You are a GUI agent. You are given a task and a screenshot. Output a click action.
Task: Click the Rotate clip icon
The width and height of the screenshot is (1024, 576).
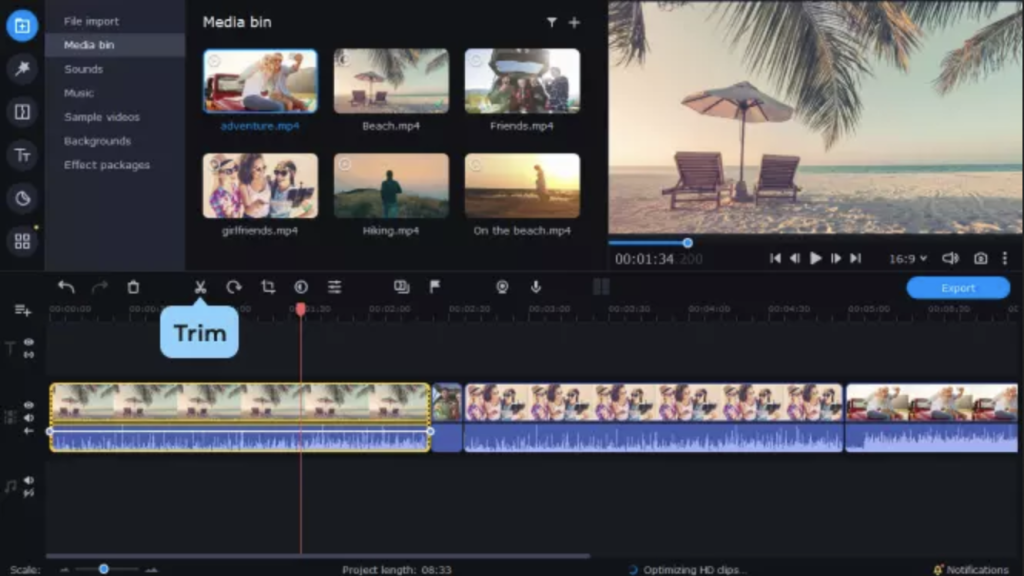[234, 287]
